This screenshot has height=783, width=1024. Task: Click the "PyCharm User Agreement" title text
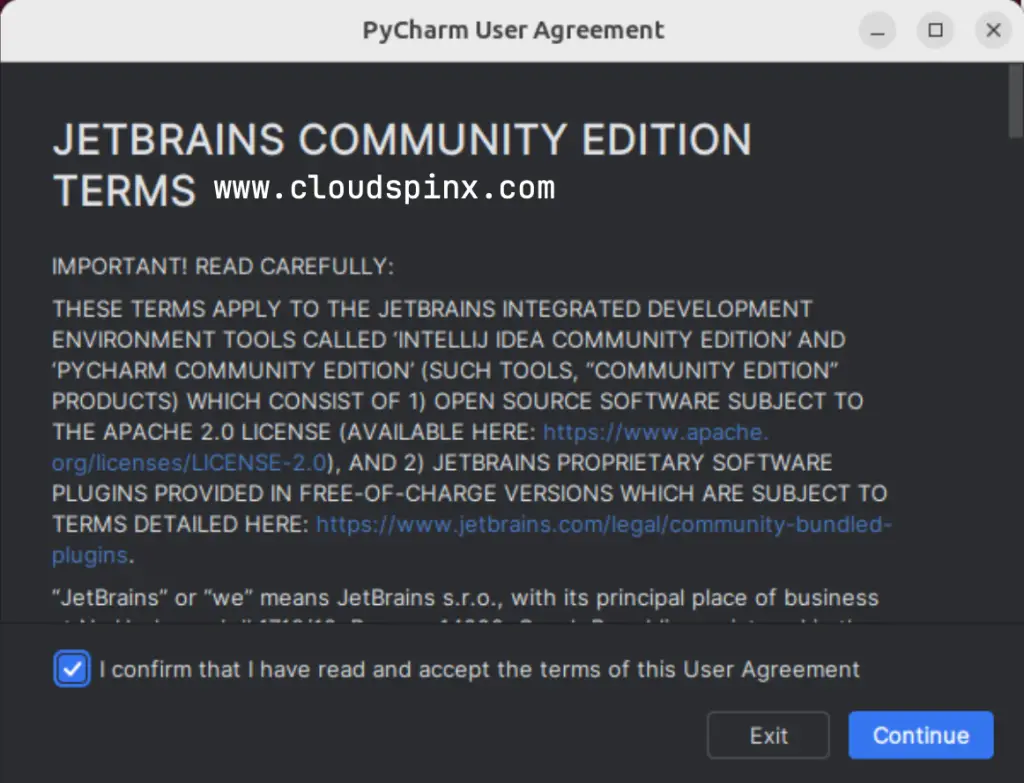click(513, 30)
